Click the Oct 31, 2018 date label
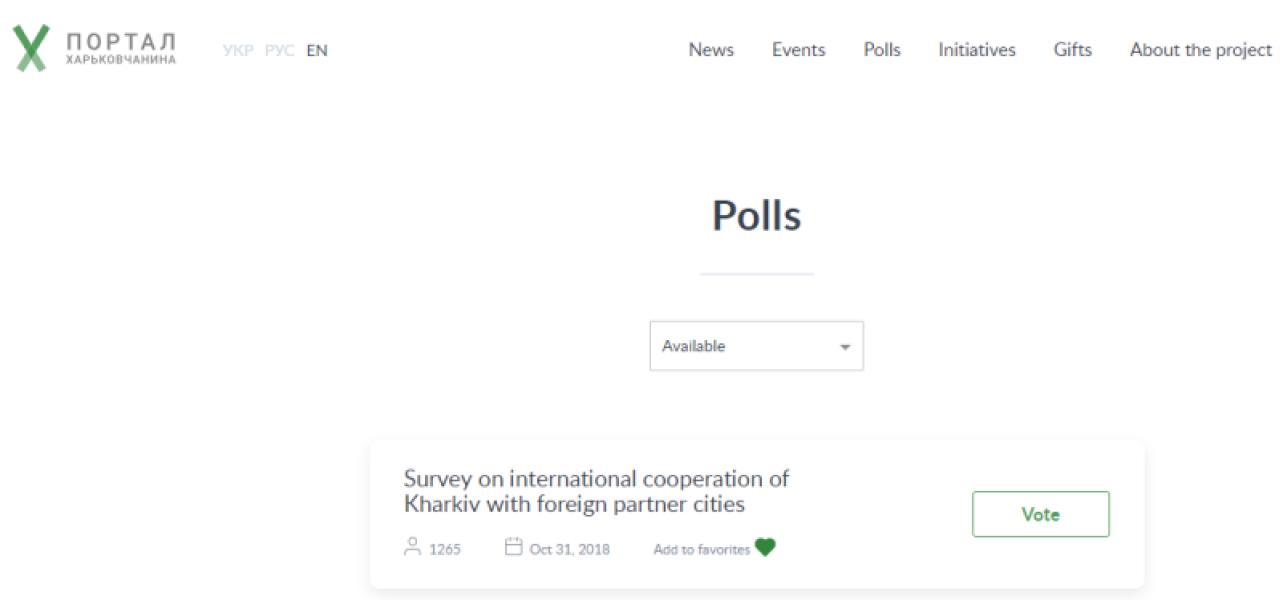1283x600 pixels. tap(569, 549)
